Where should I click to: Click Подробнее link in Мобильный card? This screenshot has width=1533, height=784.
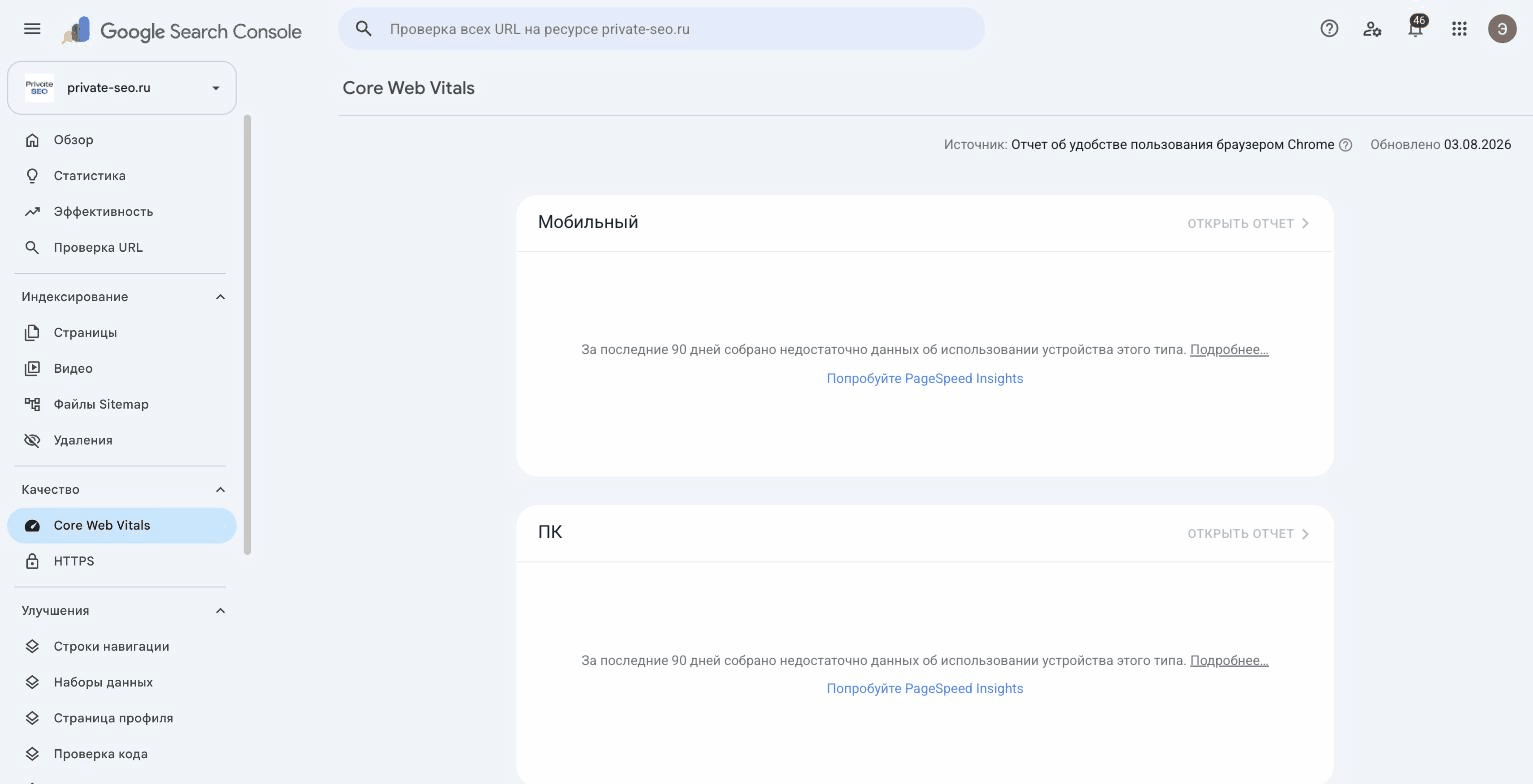coord(1229,350)
